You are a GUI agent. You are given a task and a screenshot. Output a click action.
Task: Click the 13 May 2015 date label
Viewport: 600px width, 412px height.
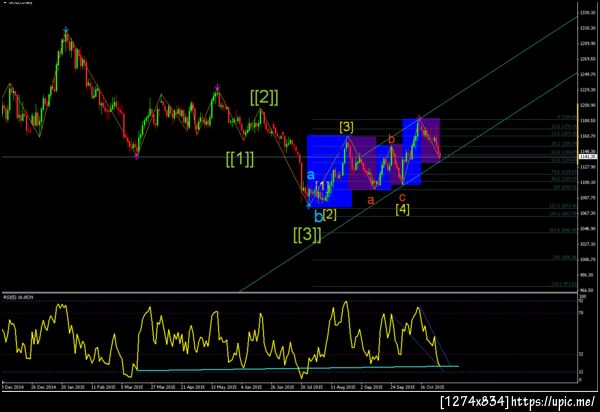223,387
